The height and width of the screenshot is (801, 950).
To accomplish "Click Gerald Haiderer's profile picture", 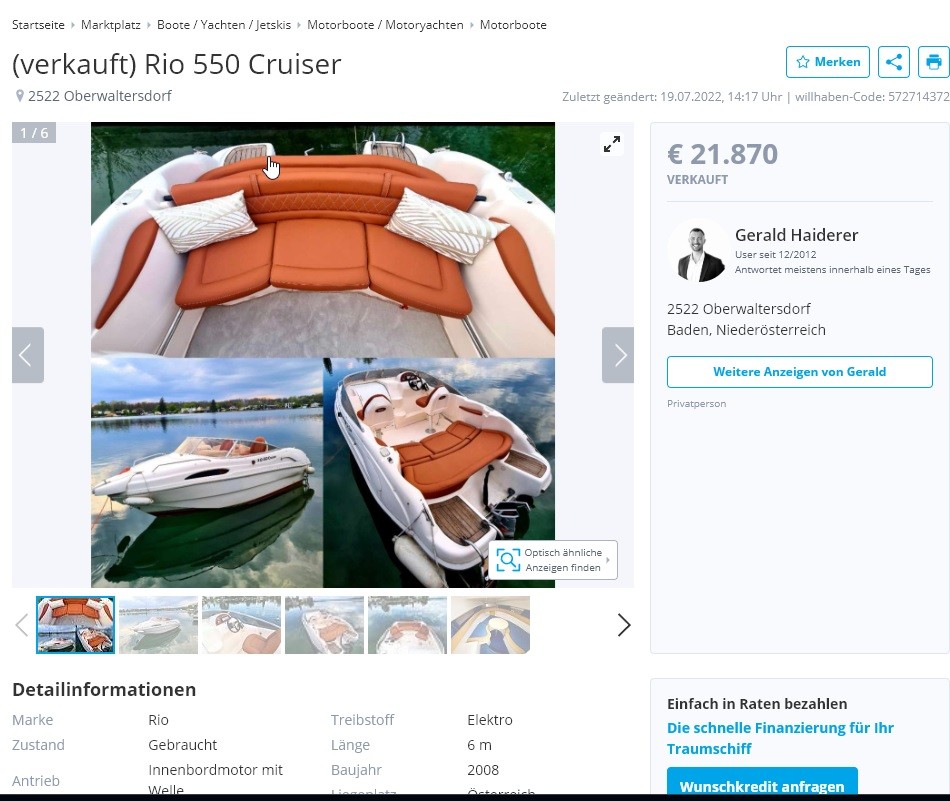I will (698, 251).
